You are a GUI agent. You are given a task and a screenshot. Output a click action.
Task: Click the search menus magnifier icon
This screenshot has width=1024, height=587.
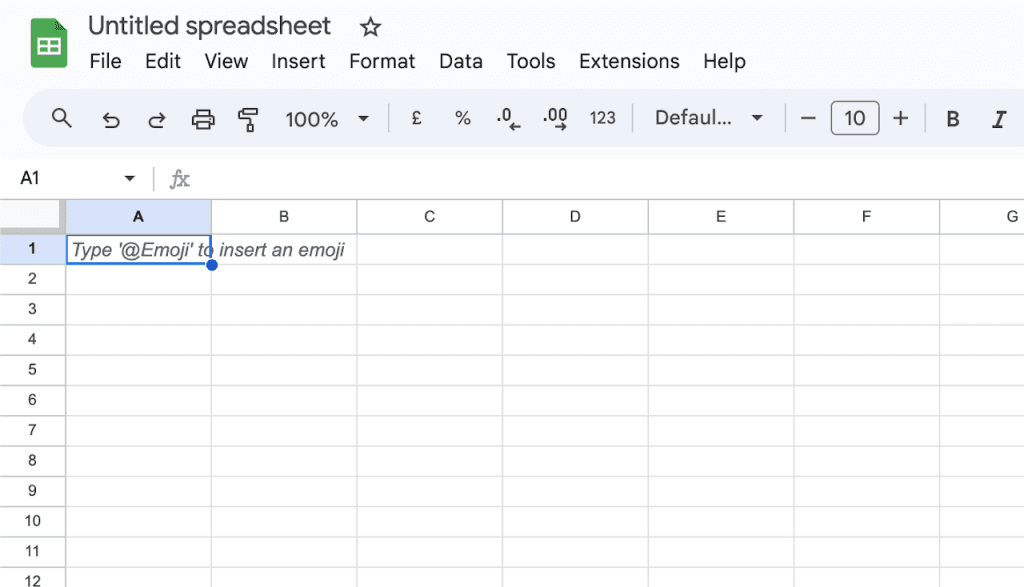(62, 118)
